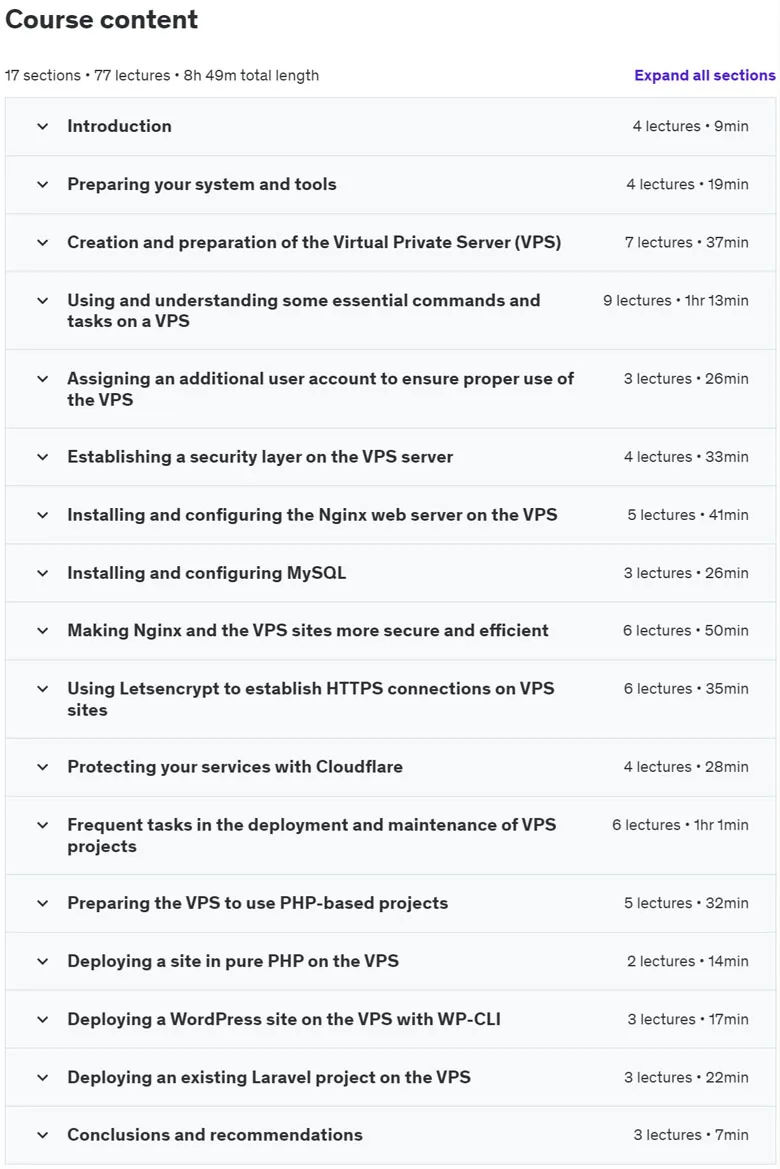This screenshot has width=780, height=1169.
Task: Expand the Introduction section chevron
Action: [43, 127]
